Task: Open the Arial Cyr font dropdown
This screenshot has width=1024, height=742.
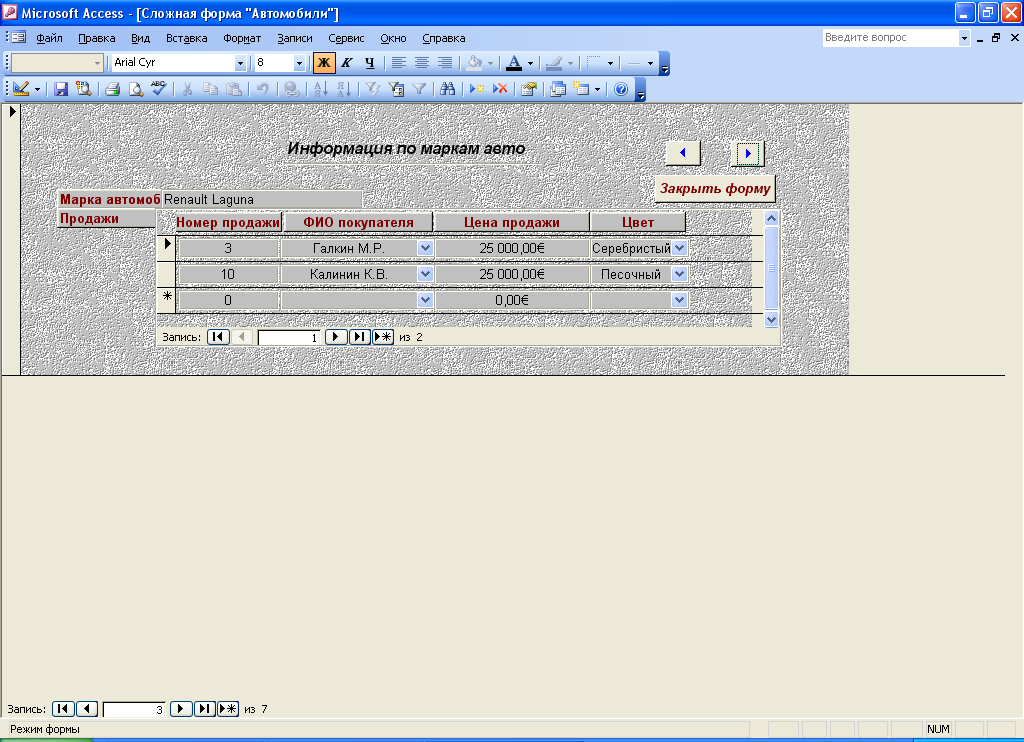Action: [240, 63]
